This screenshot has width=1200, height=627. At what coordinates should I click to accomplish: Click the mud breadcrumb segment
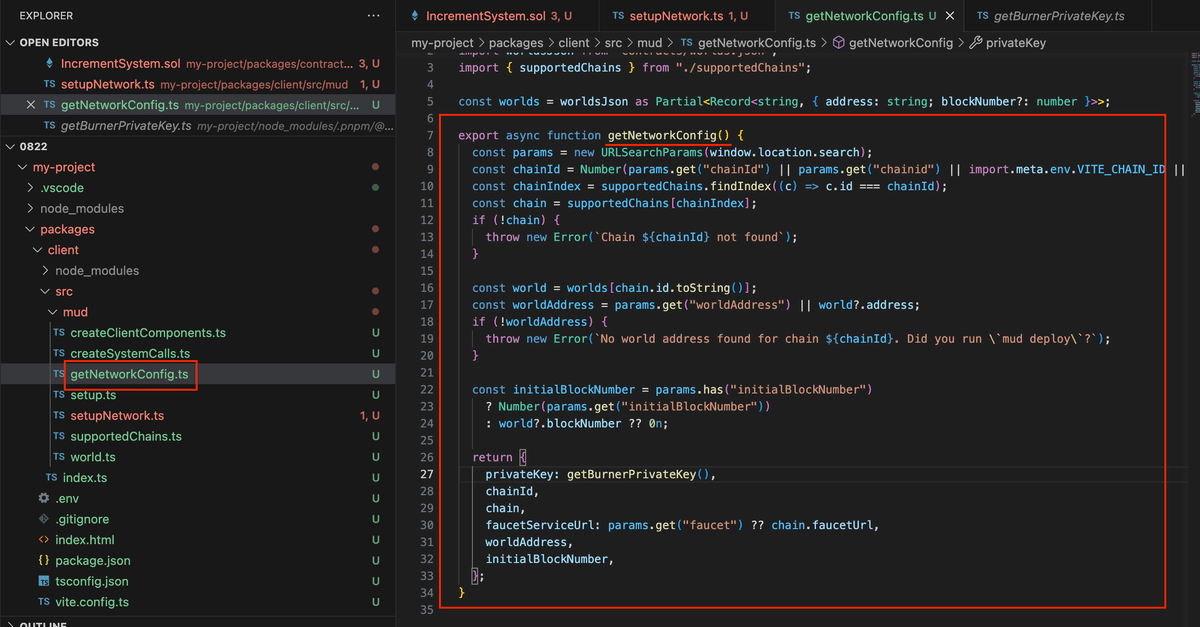tap(650, 43)
